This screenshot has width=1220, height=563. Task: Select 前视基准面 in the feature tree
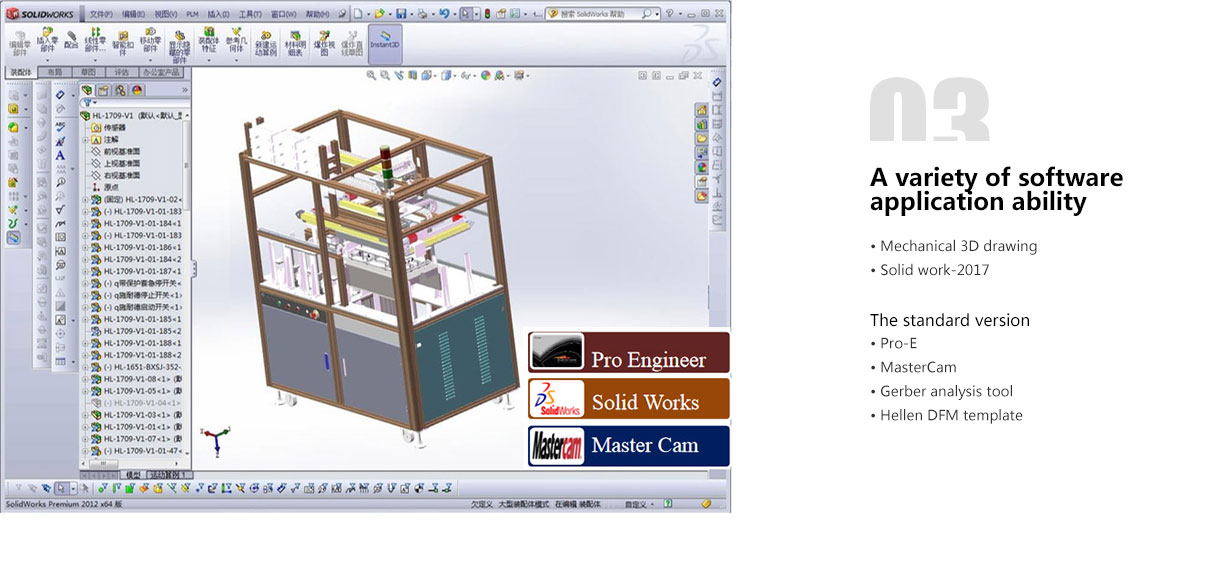coord(122,152)
